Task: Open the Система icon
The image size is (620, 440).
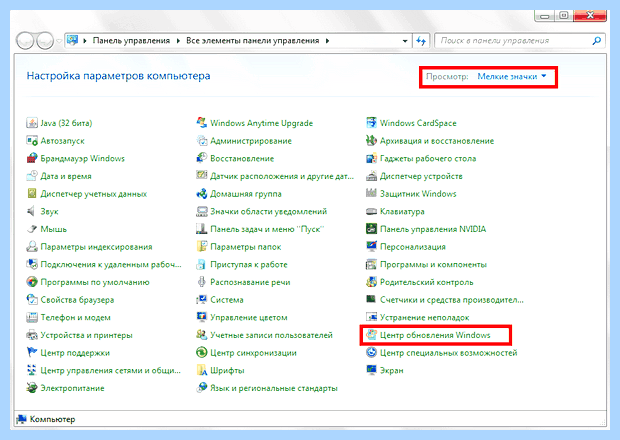Action: click(x=202, y=300)
